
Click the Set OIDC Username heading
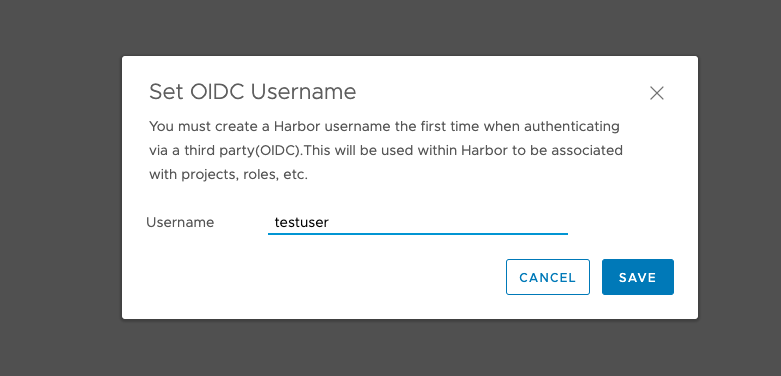[x=253, y=92]
